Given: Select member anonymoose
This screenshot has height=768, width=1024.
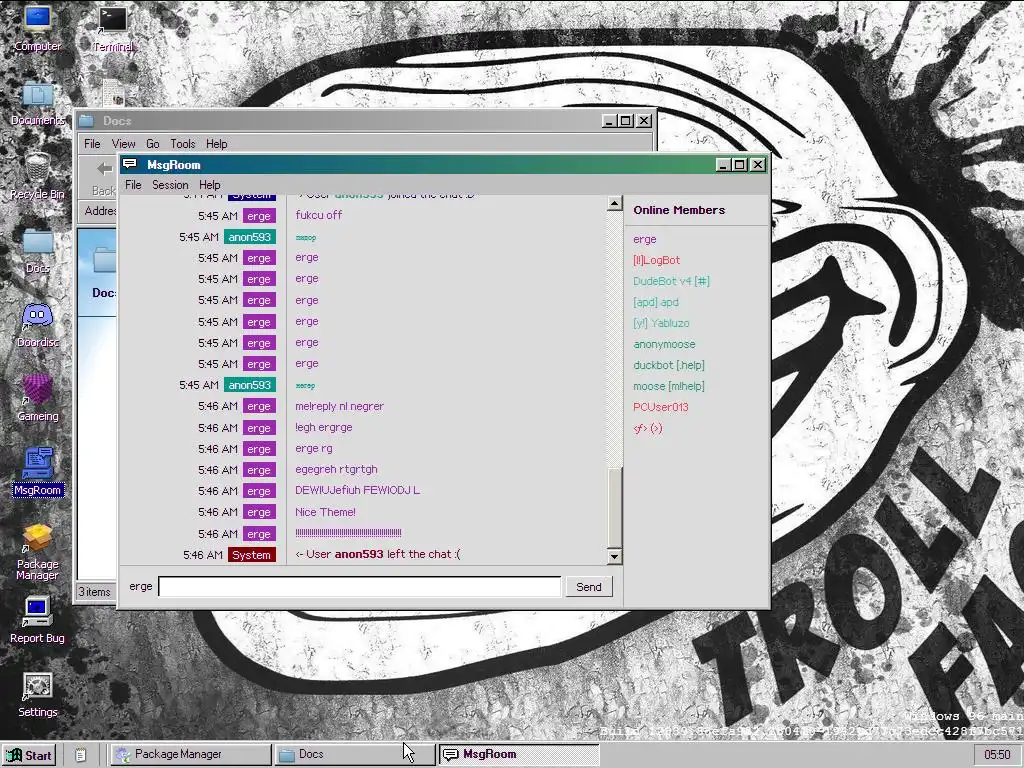Looking at the screenshot, I should 664,344.
